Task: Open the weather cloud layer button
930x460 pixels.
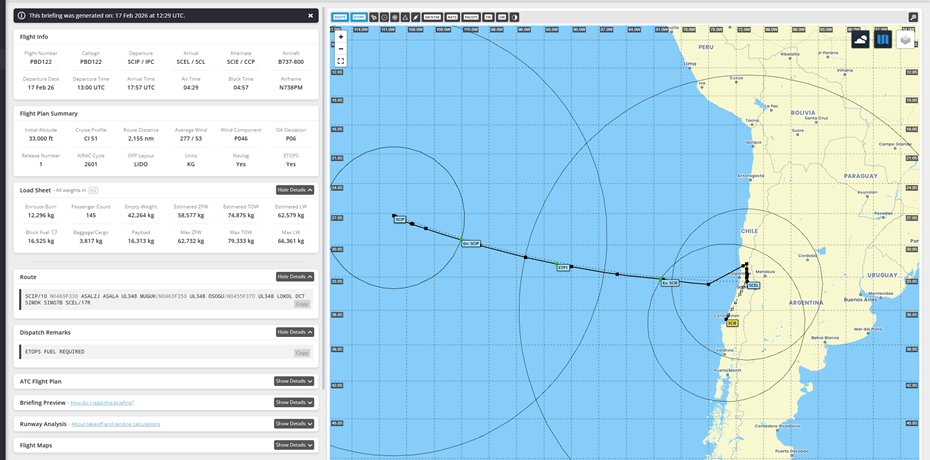Action: 861,40
